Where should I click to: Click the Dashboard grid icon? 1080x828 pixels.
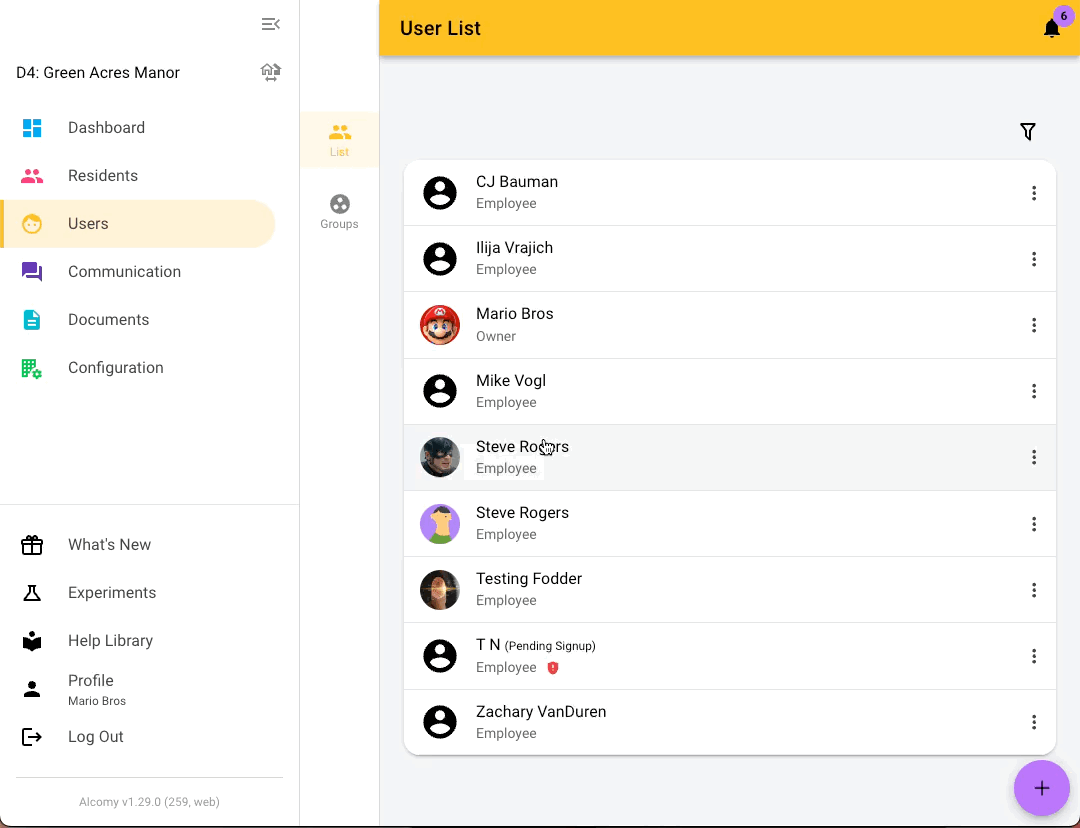click(x=32, y=127)
